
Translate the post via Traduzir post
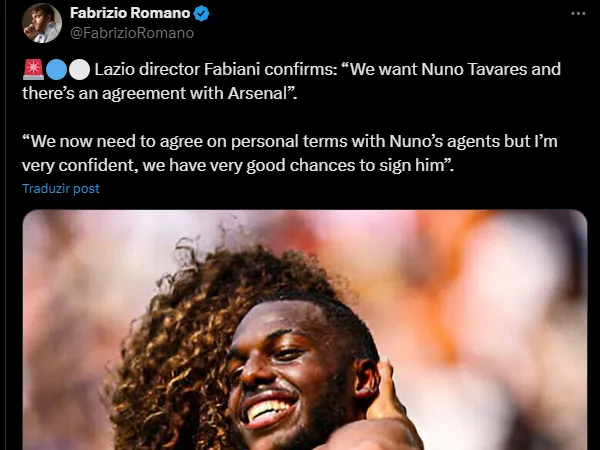[x=61, y=189]
